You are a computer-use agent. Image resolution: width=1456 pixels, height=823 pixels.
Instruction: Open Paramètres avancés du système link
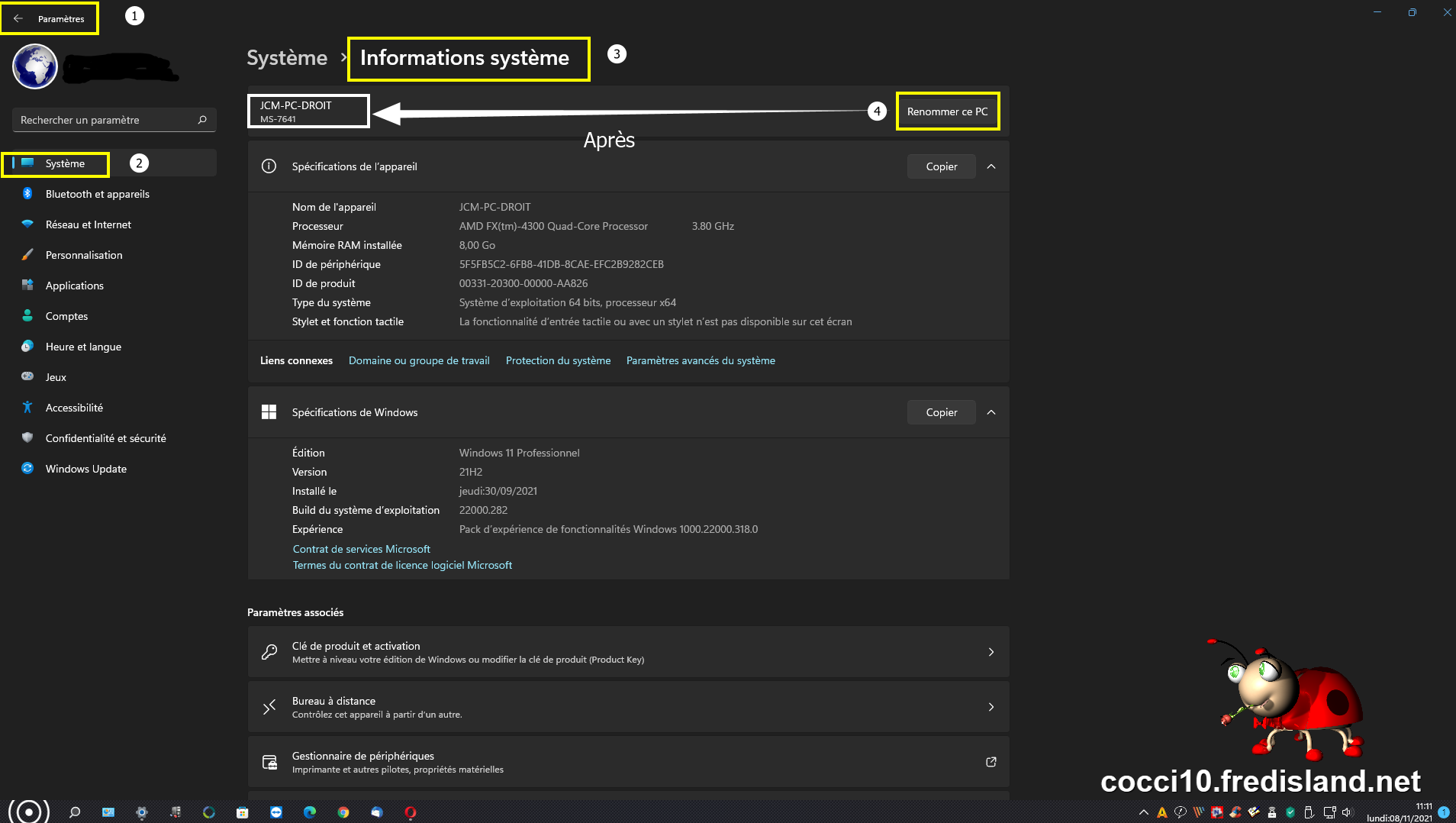[700, 360]
